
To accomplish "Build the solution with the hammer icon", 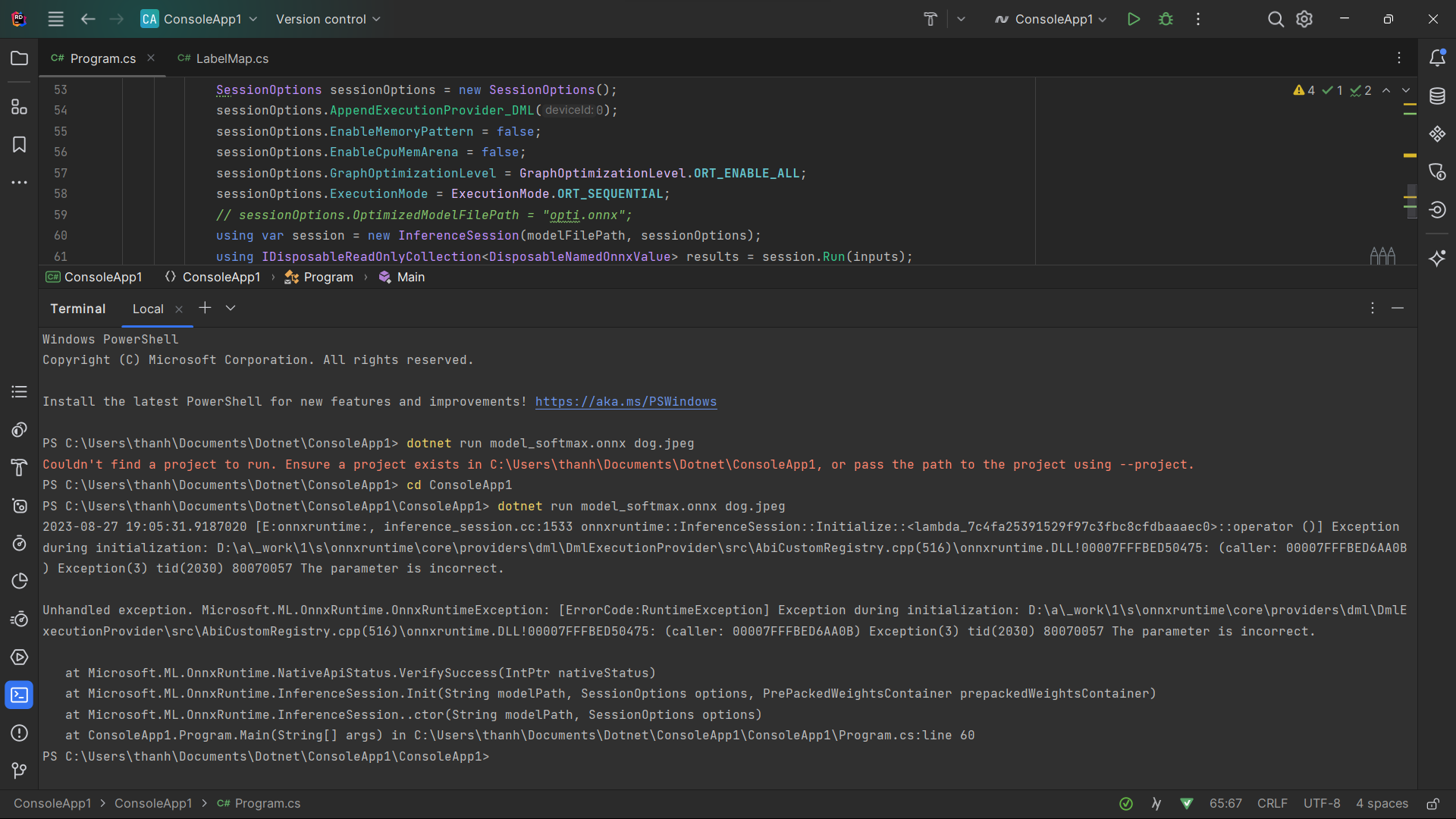I will [x=930, y=19].
